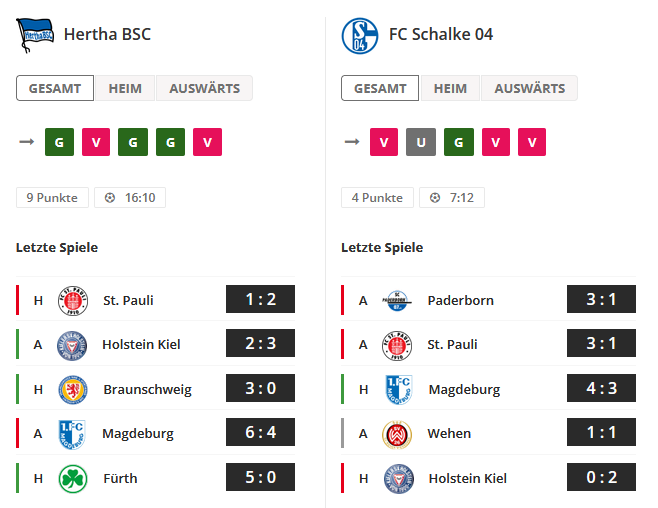658x508 pixels.
Task: Open the Hertha vs Fürth 5:0 score
Action: coord(260,477)
